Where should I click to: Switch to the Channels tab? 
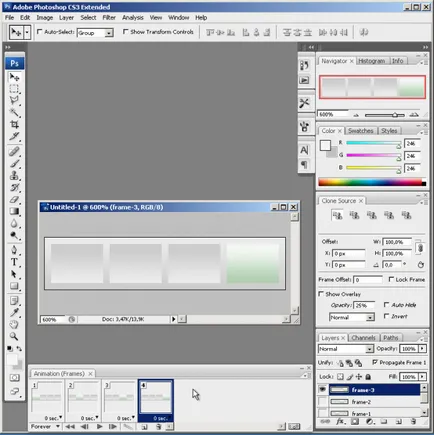point(363,338)
